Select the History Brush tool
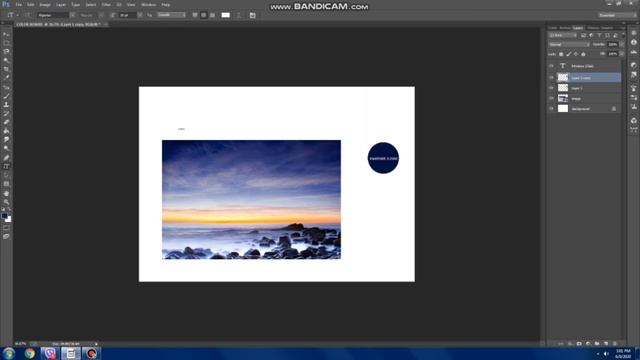This screenshot has width=640, height=360. pyautogui.click(x=6, y=113)
